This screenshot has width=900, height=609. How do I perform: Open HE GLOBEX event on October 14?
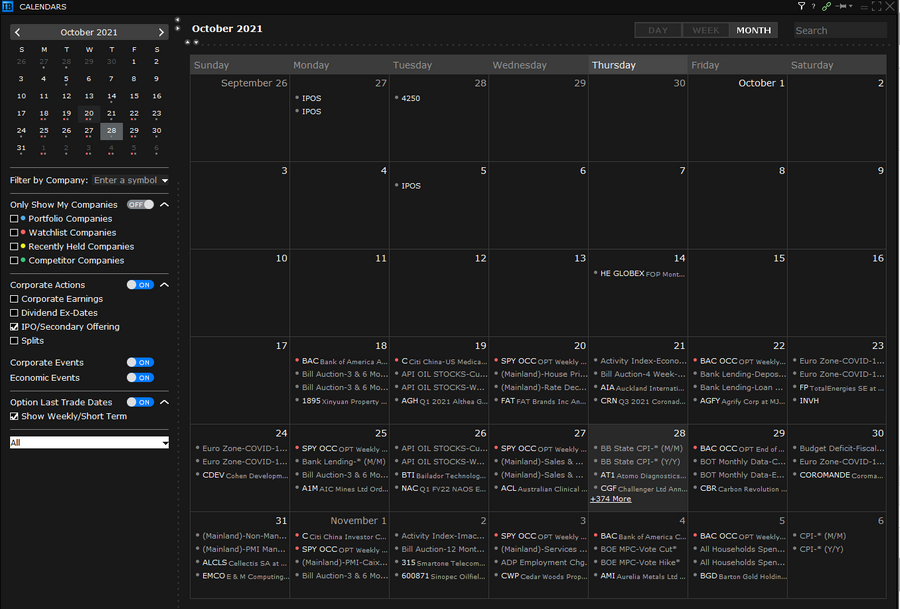pyautogui.click(x=642, y=274)
